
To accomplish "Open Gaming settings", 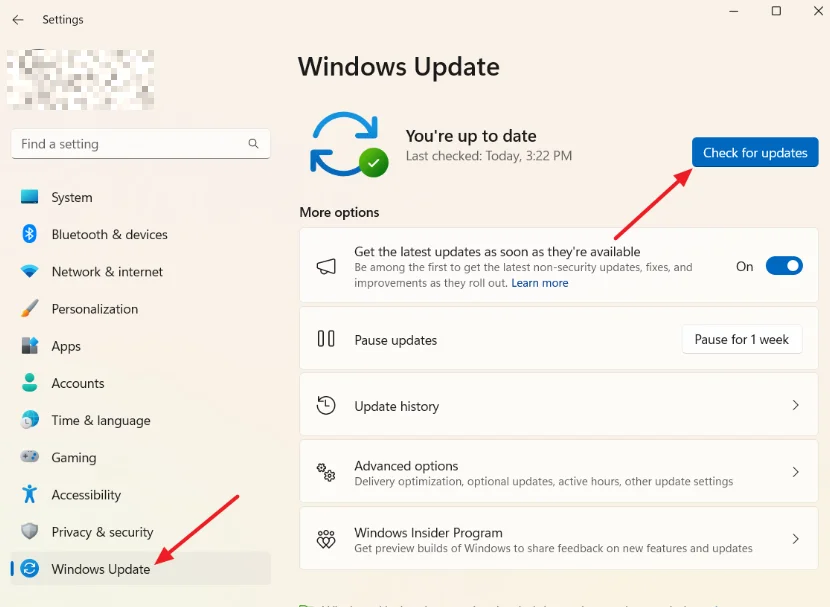I will (141, 457).
